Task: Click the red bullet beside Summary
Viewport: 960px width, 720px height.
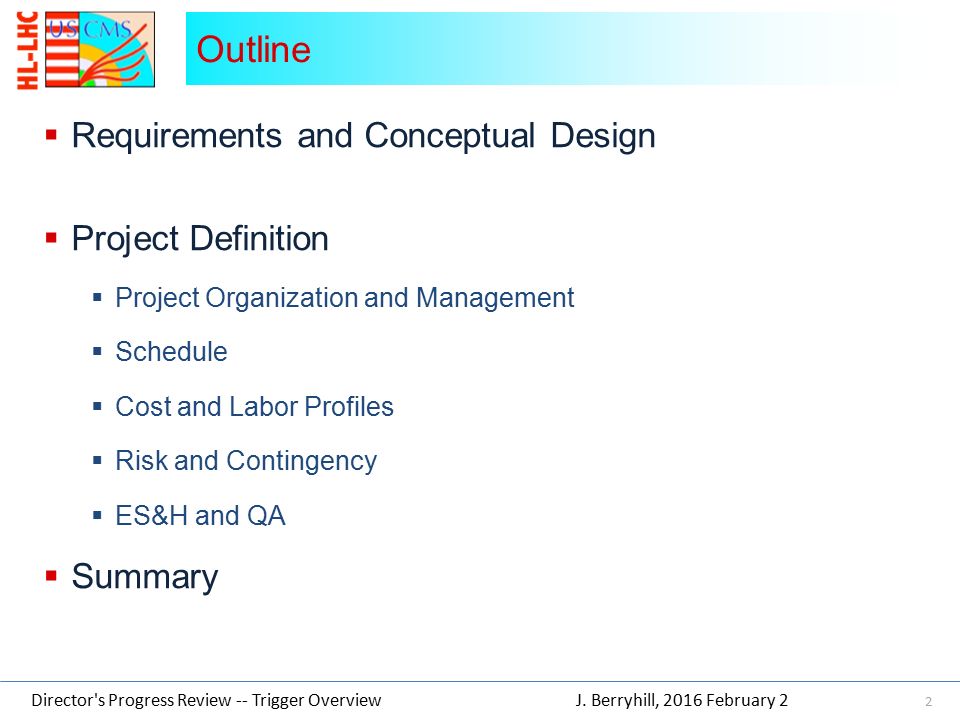Action: (x=51, y=576)
